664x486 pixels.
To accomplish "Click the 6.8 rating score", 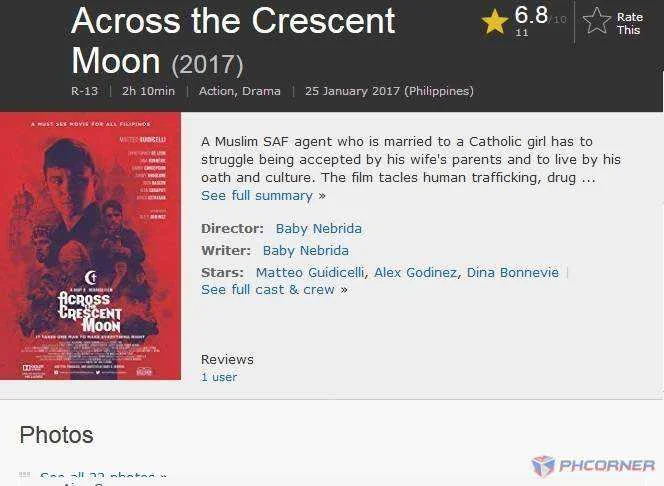I will [531, 15].
